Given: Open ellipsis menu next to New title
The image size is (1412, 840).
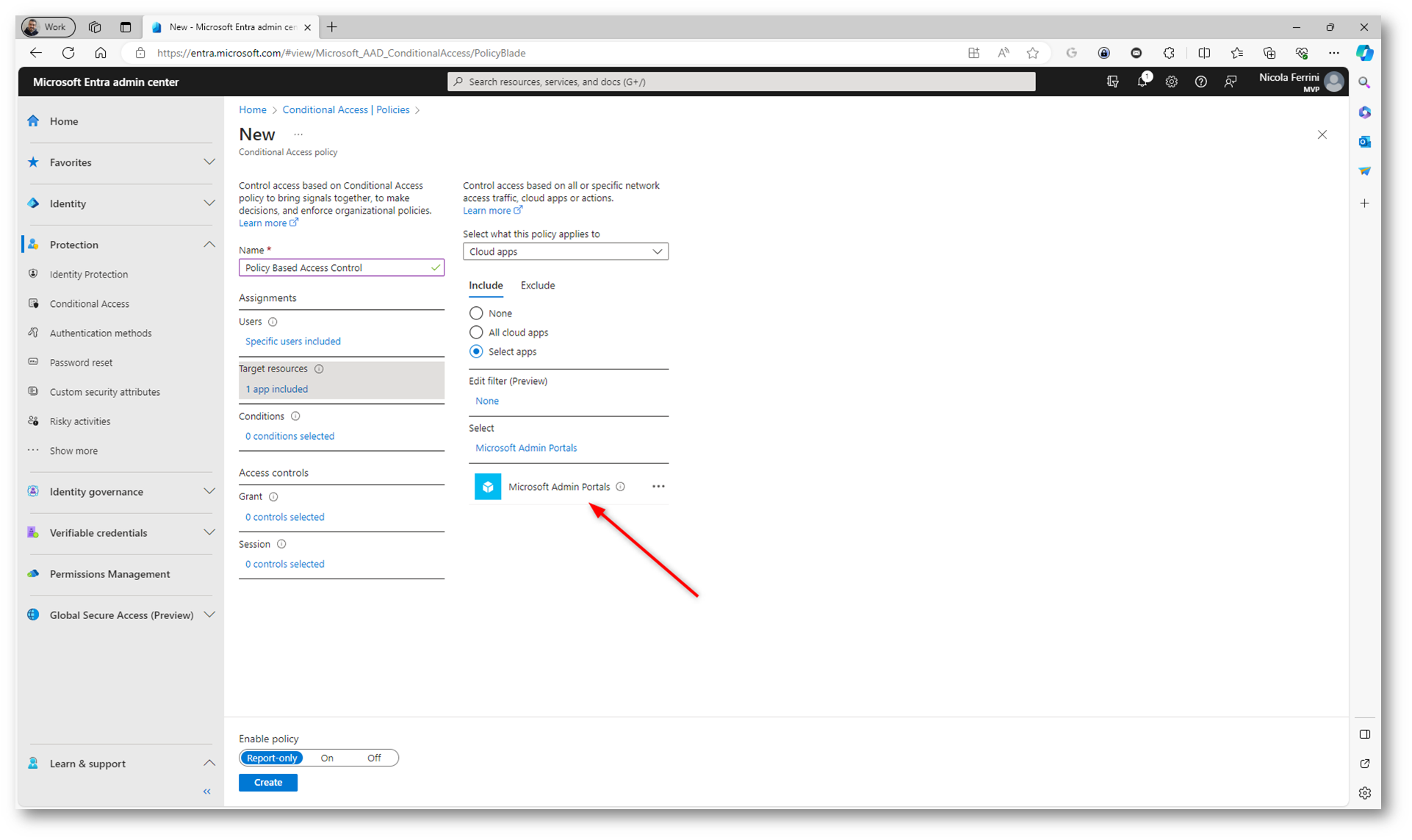Looking at the screenshot, I should pyautogui.click(x=298, y=134).
